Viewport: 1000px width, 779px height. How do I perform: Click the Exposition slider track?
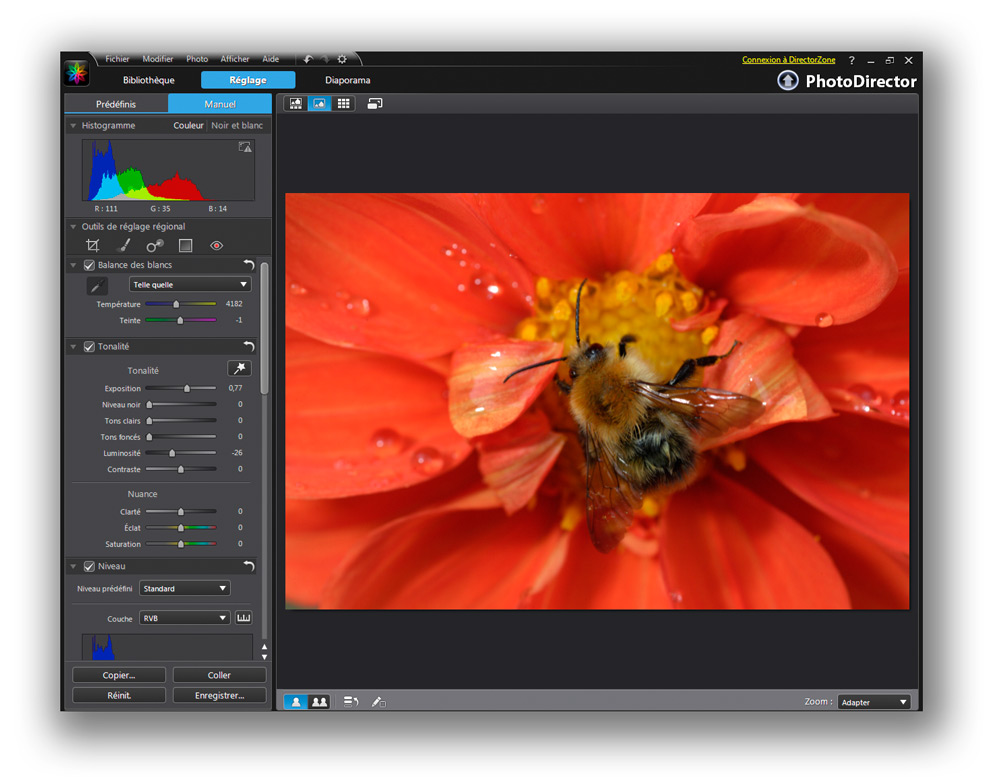coord(181,388)
